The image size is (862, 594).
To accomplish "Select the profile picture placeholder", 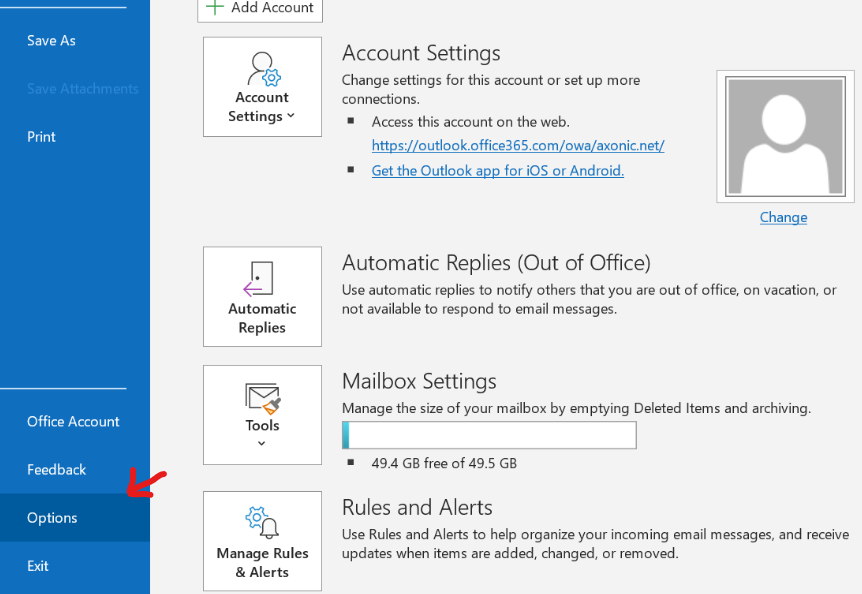I will click(782, 136).
